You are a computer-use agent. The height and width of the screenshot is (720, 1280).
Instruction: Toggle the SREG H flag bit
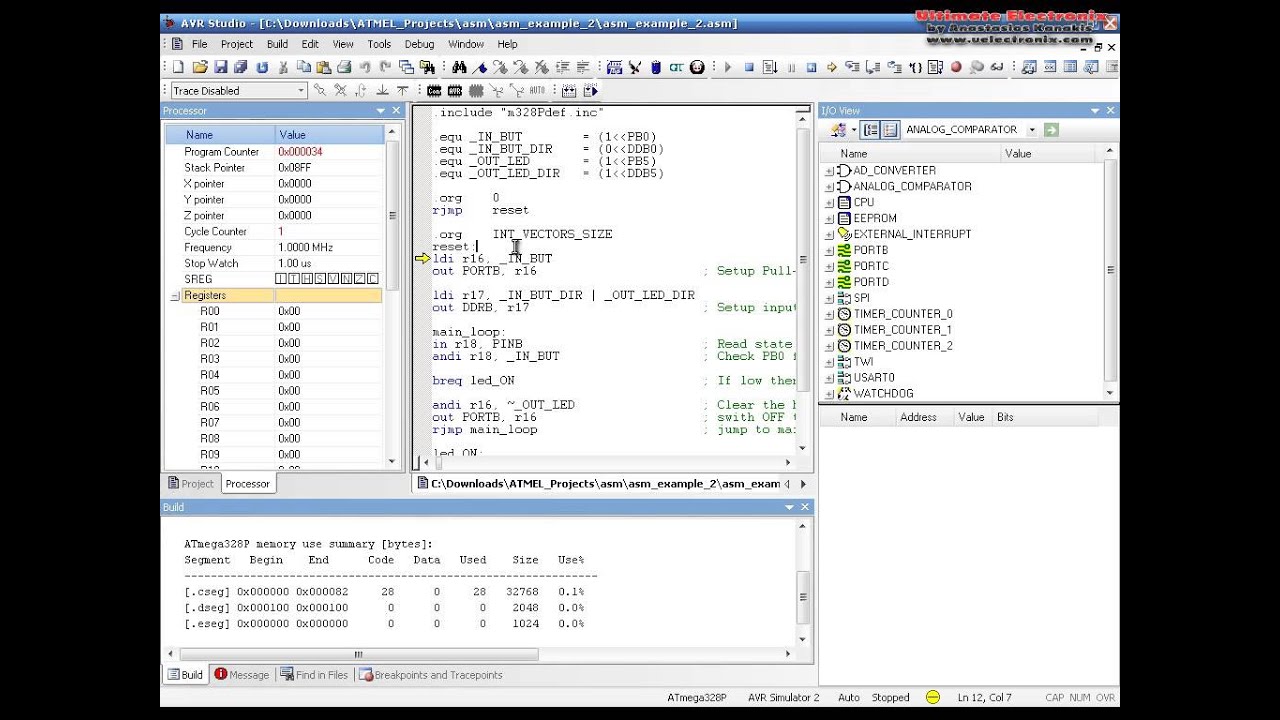[307, 278]
